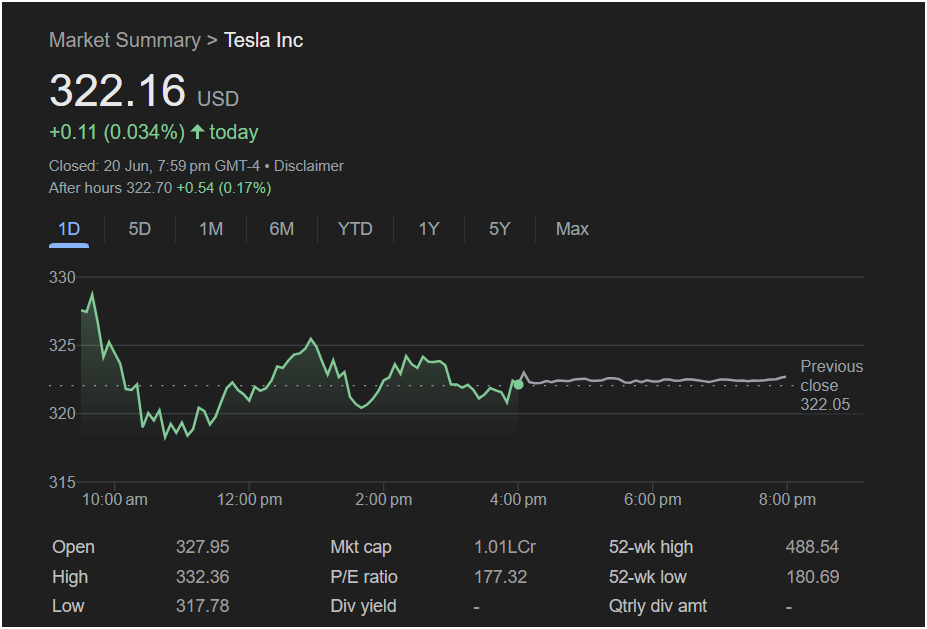Click the Market Summary breadcrumb link
This screenshot has width=927, height=629.
click(x=125, y=40)
